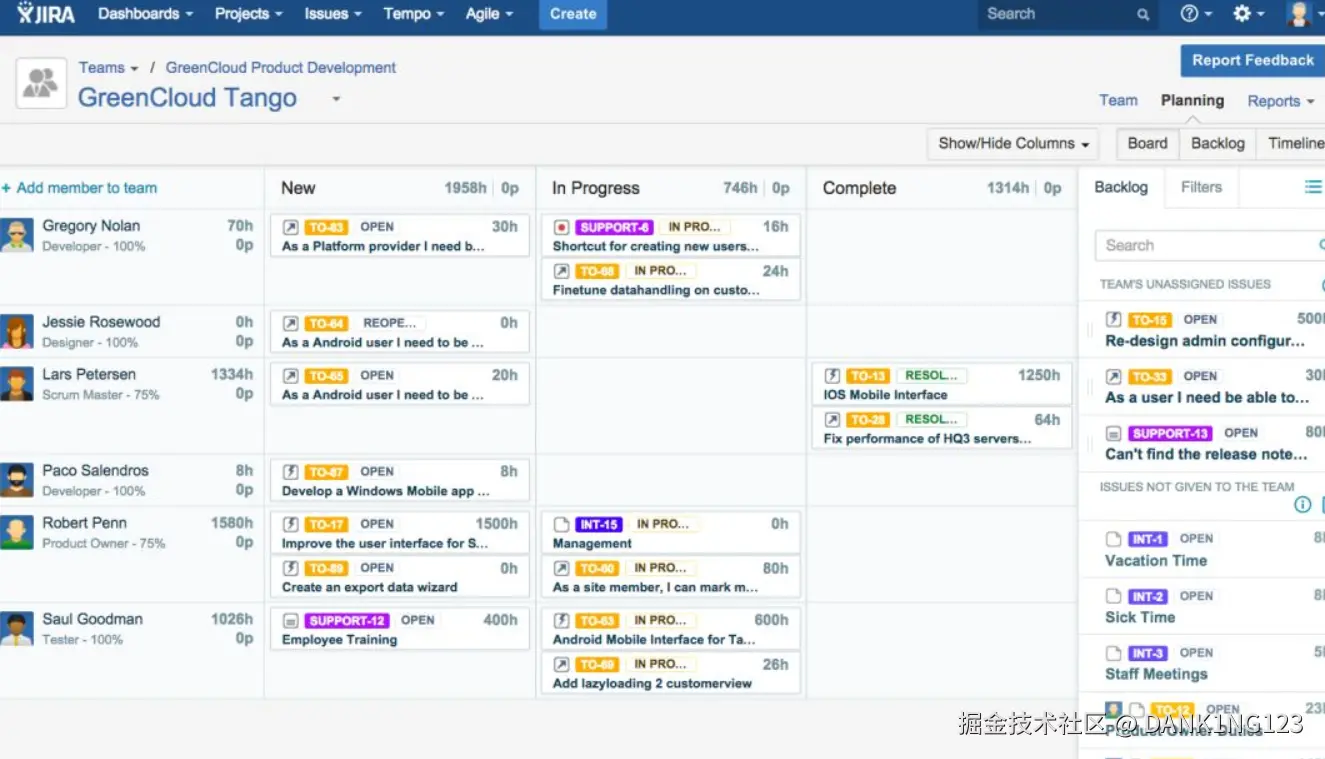
Task: Select the Timeline view
Action: tap(1293, 143)
